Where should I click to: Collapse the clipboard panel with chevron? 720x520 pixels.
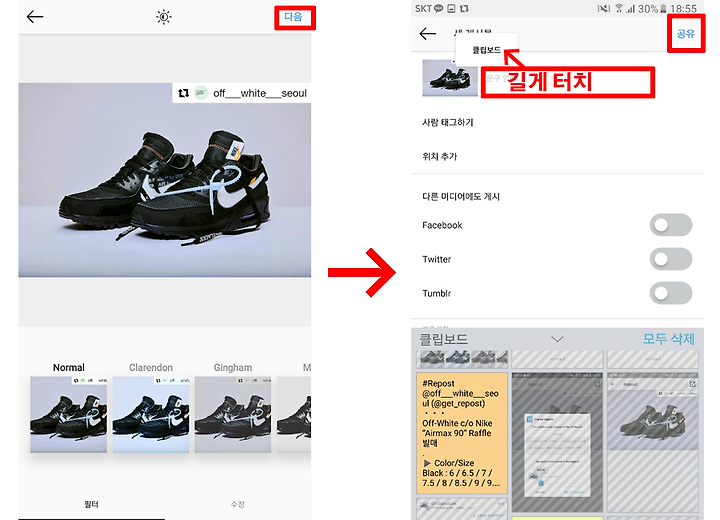557,339
